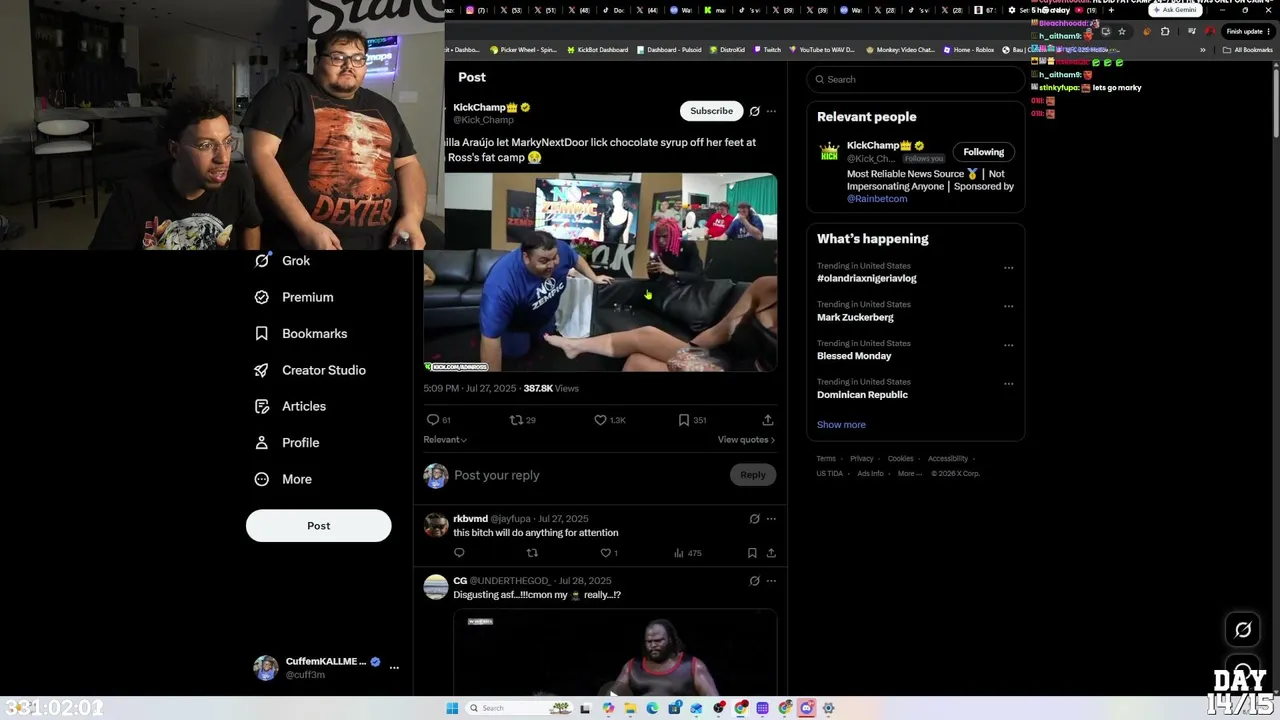This screenshot has width=1280, height=720.
Task: Open DistroKid bookmark
Action: (727, 50)
